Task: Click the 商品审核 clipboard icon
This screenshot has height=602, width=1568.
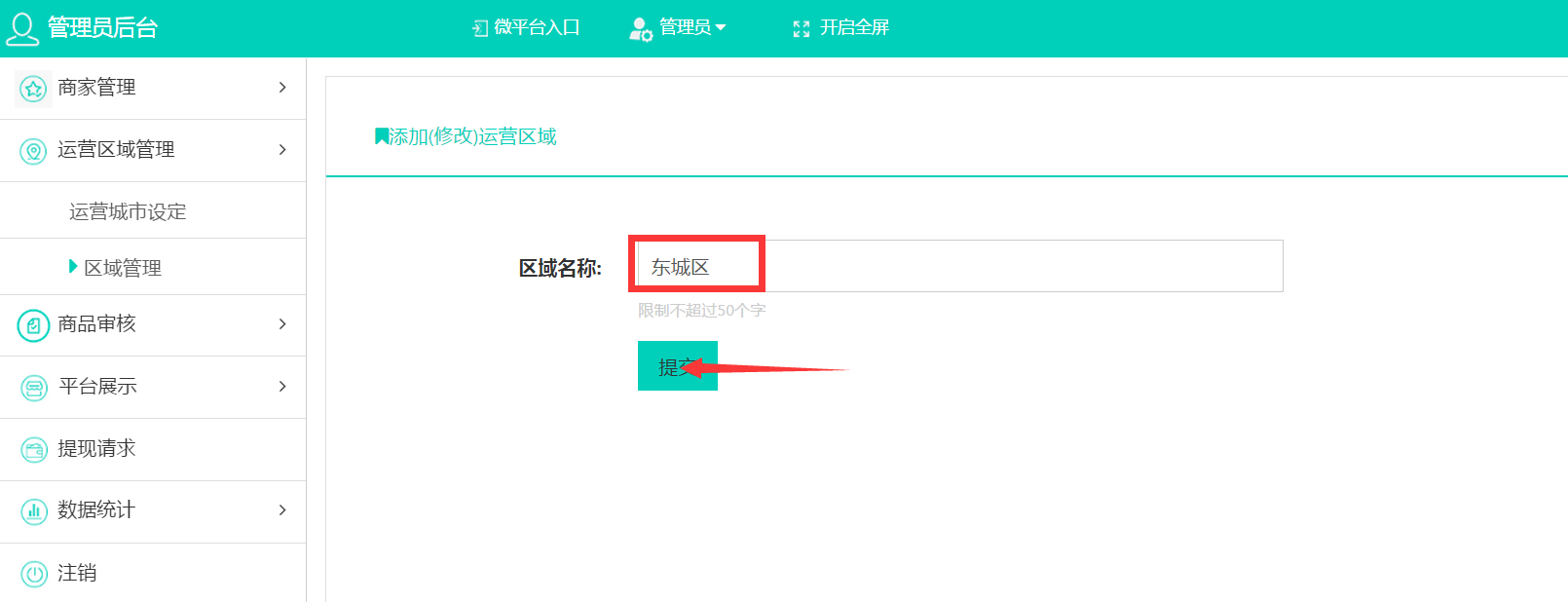Action: [33, 325]
